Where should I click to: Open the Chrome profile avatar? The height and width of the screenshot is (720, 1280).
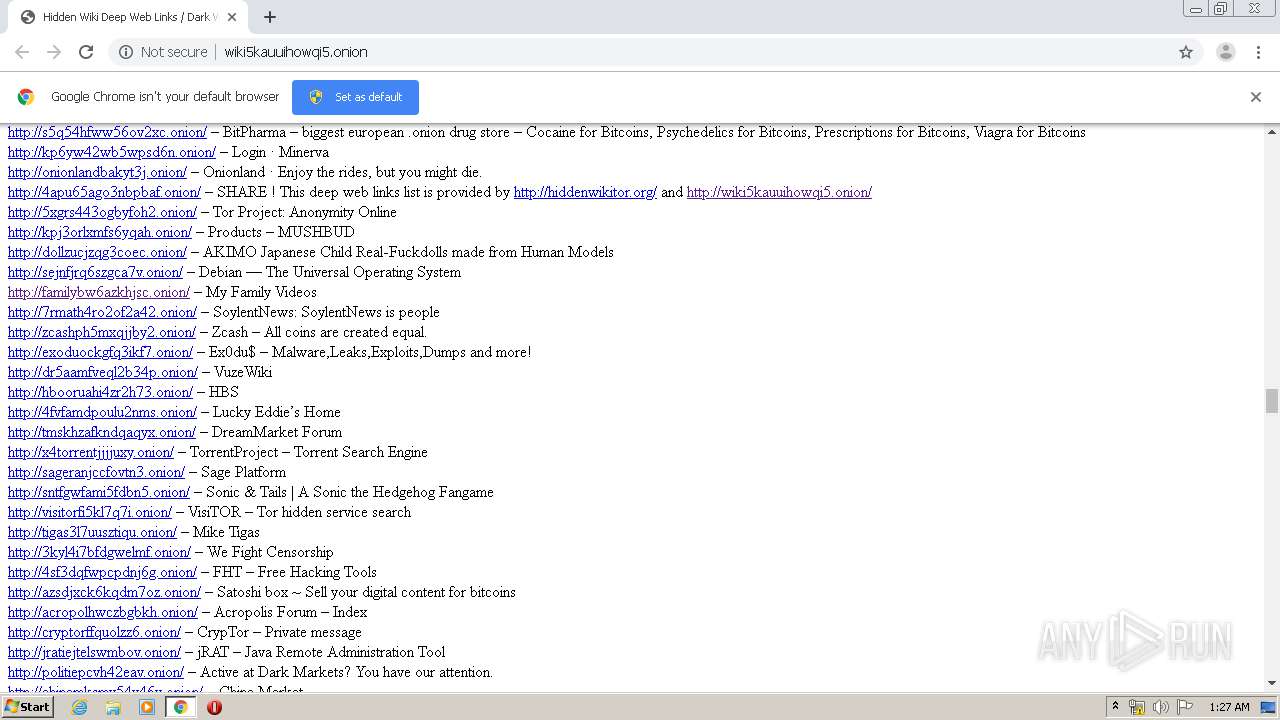point(1225,52)
